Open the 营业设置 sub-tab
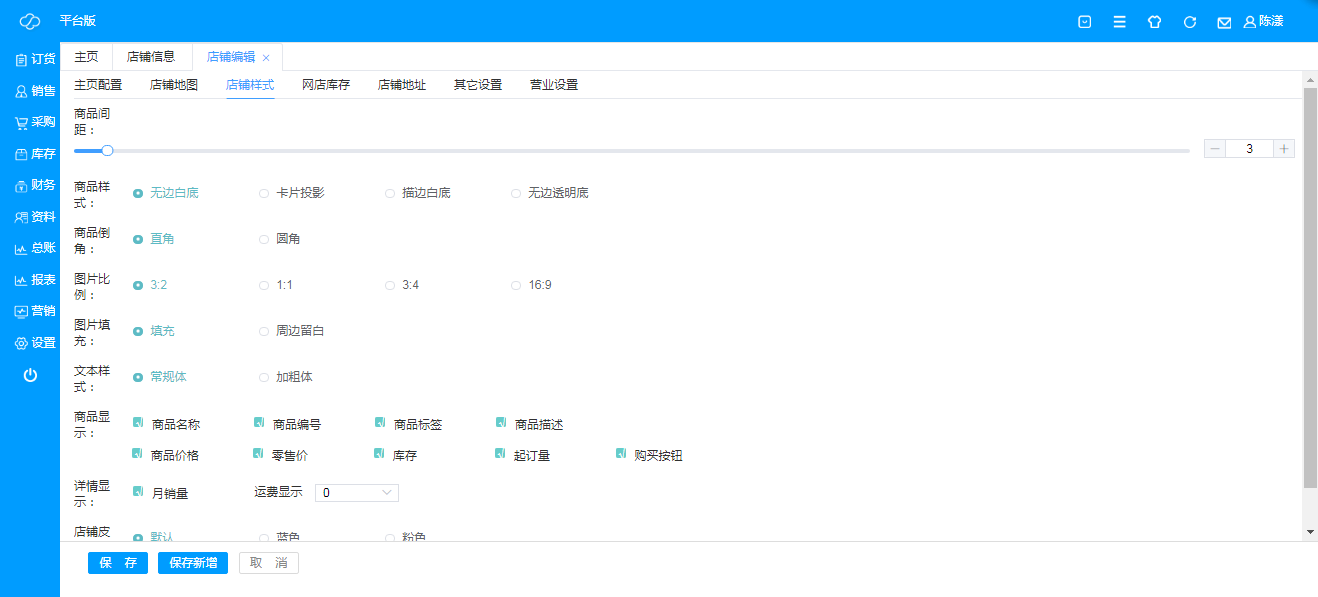 click(x=554, y=85)
